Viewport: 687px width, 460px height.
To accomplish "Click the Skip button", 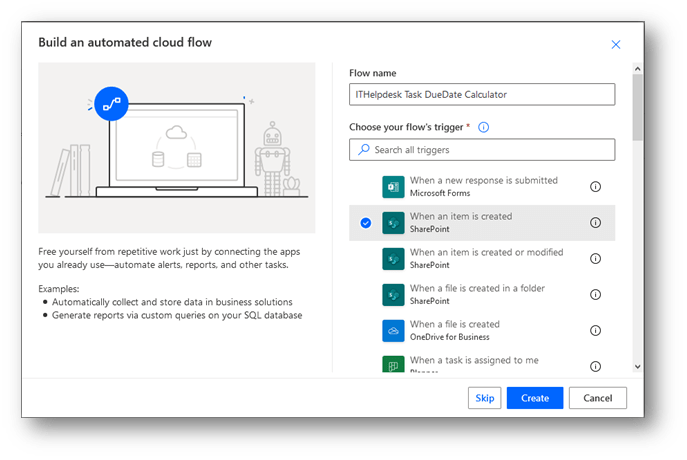I will pyautogui.click(x=484, y=398).
